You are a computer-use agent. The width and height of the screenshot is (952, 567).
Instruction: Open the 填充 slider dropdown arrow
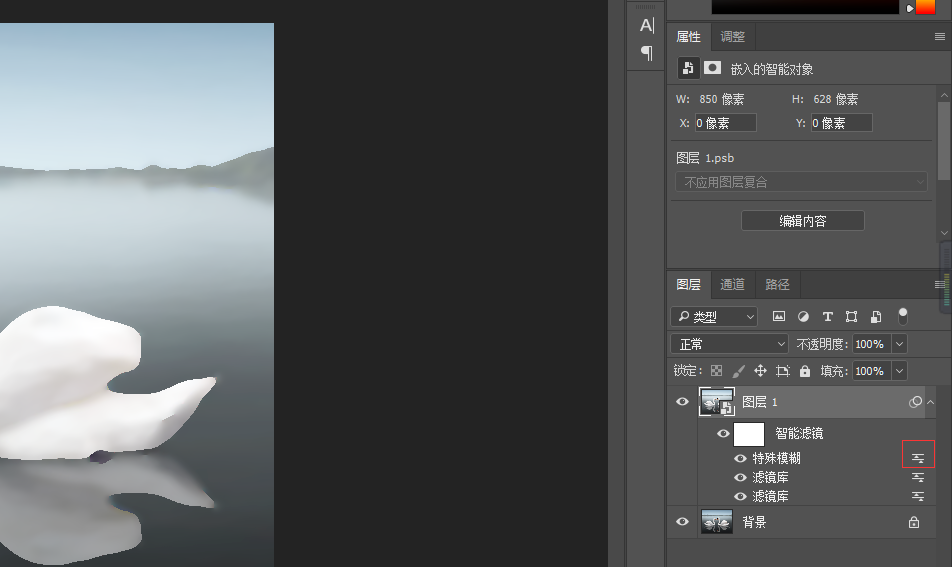(x=899, y=371)
